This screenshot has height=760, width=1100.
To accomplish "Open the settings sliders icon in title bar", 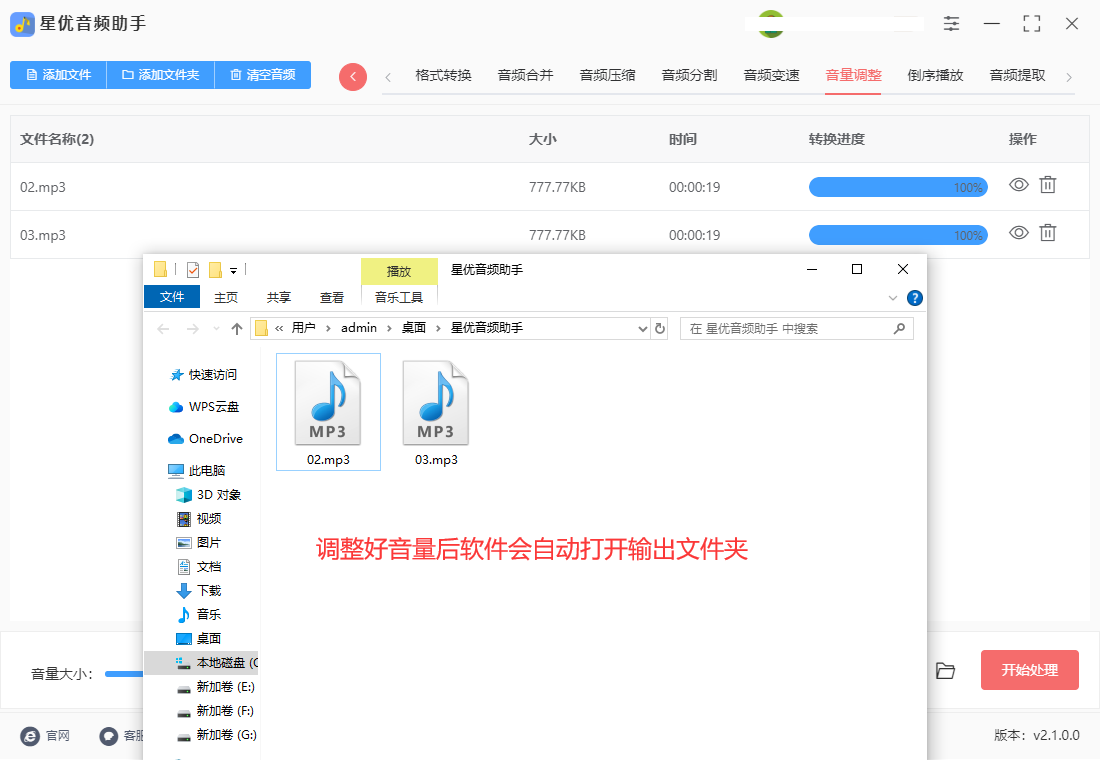I will pyautogui.click(x=951, y=24).
